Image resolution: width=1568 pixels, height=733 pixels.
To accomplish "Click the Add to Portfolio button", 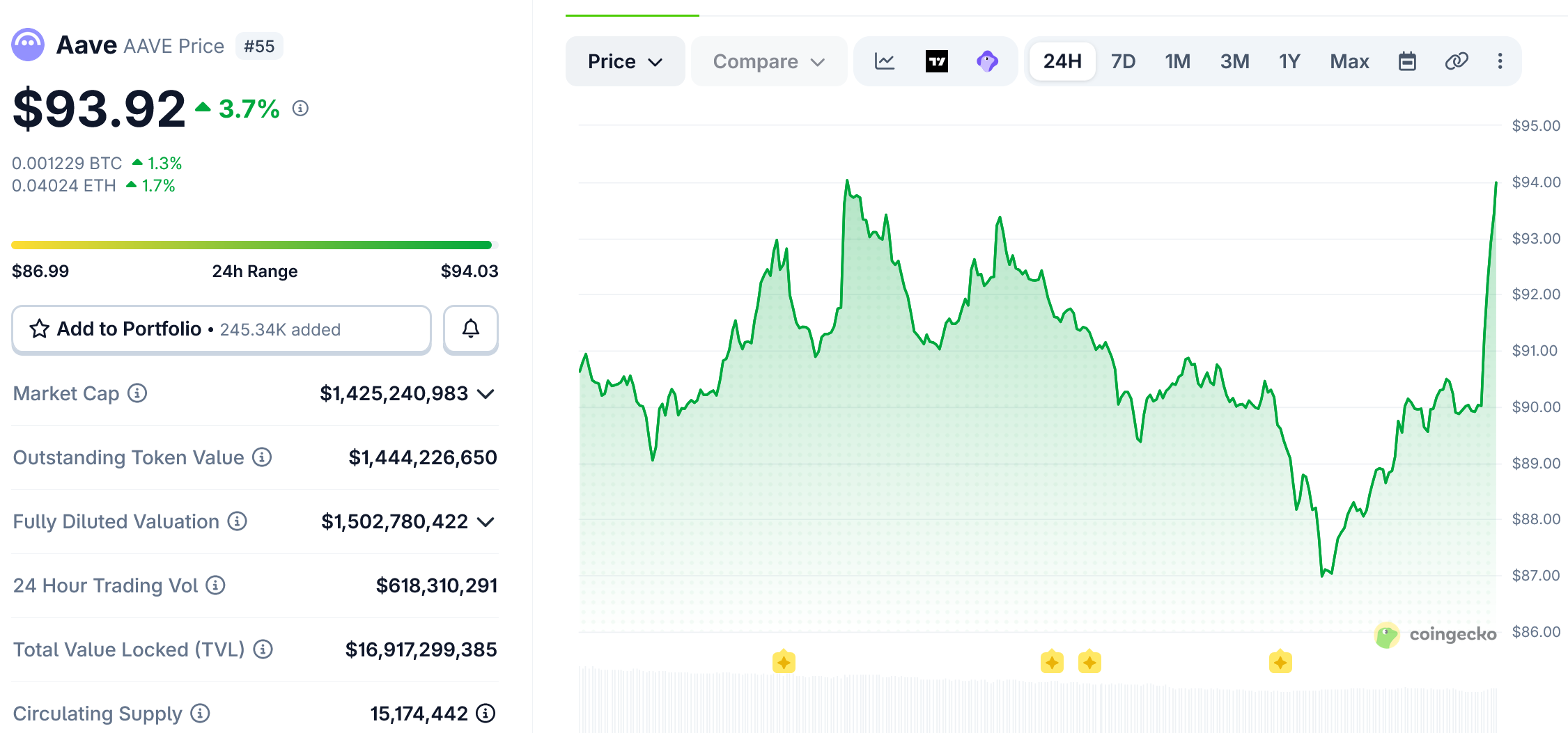I will pos(222,329).
